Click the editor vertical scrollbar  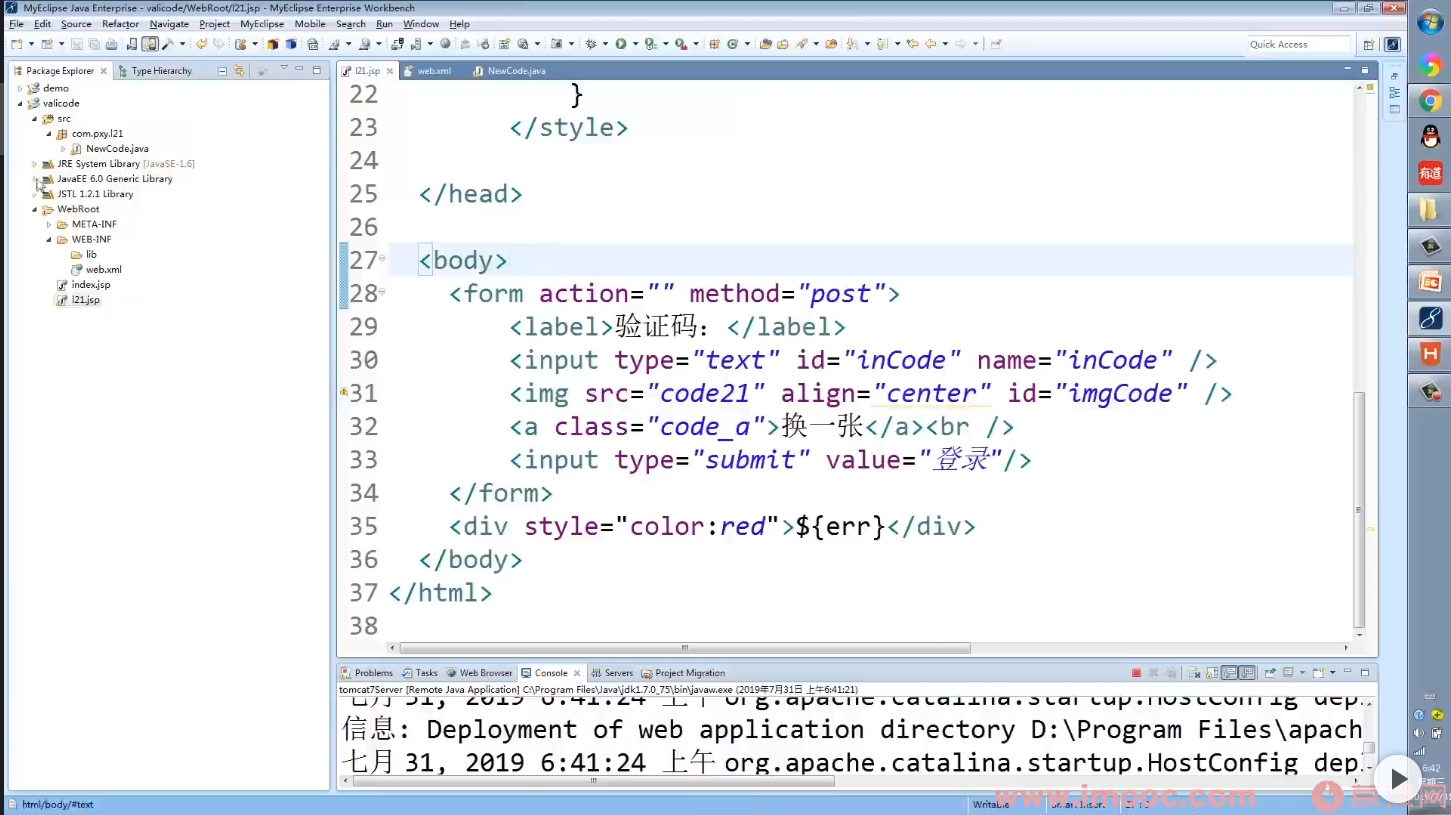click(x=1359, y=510)
